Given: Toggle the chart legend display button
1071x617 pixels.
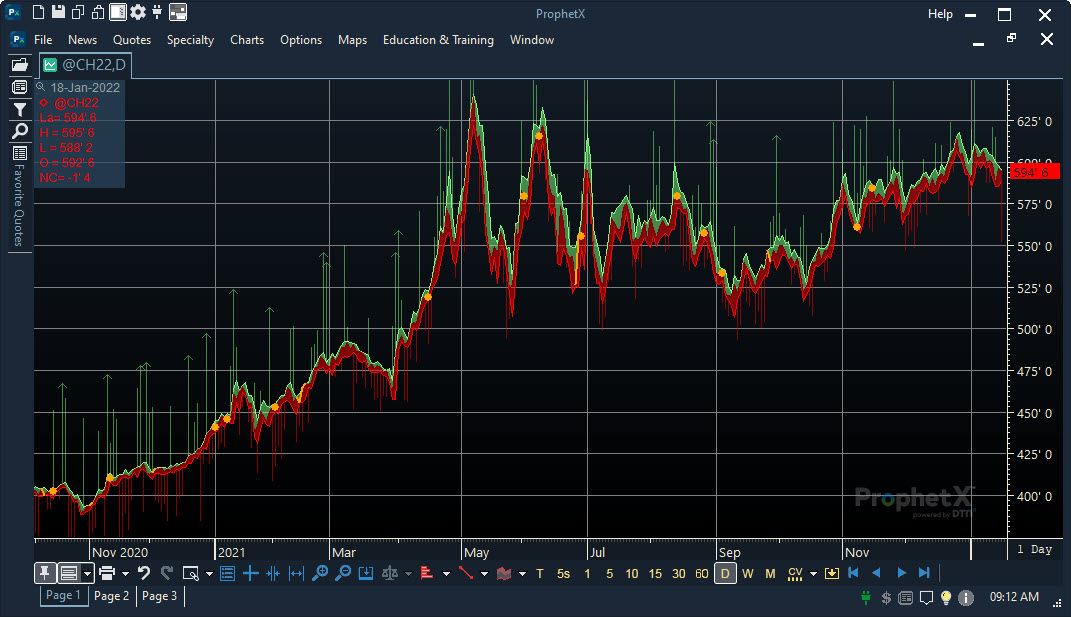Looking at the screenshot, I should click(x=69, y=573).
